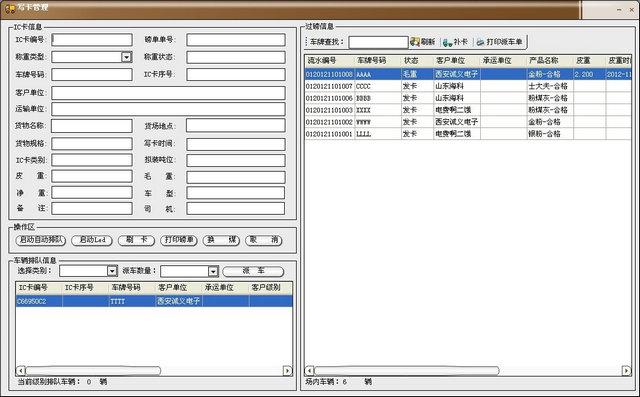This screenshot has width=640, height=397.
Task: Click 2.200 皮重 value cell
Action: tap(589, 74)
